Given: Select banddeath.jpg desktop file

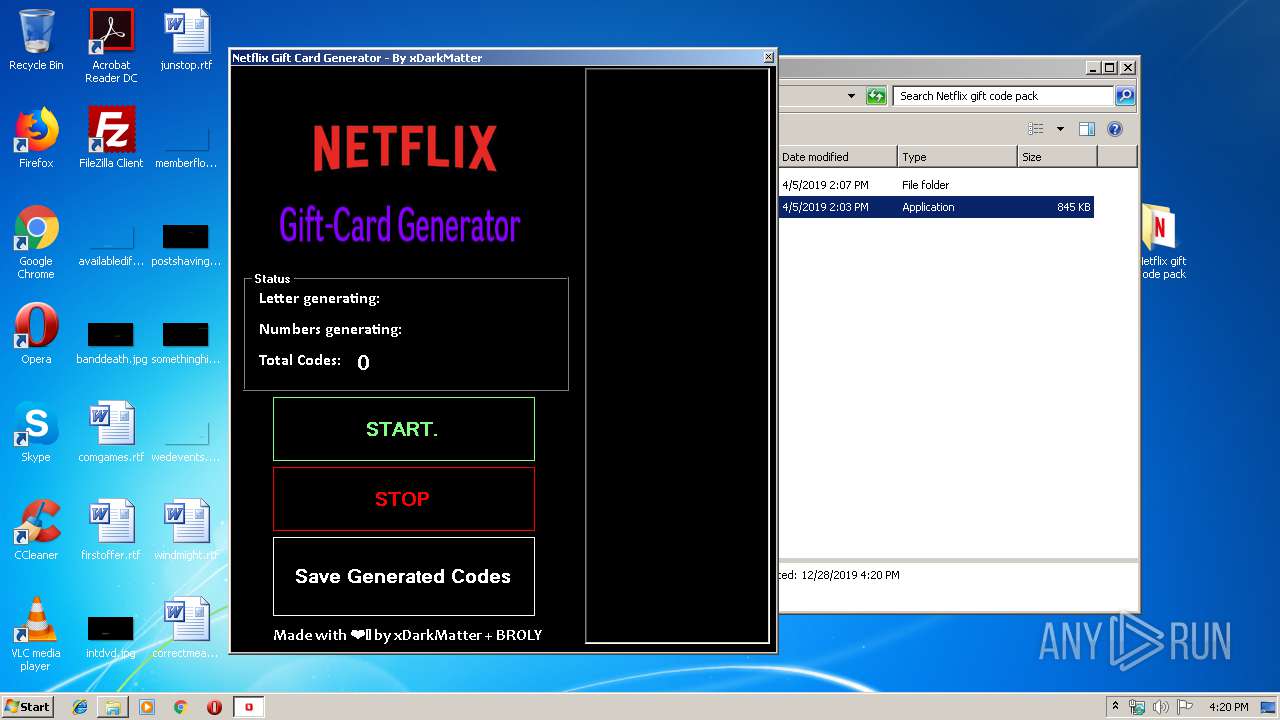Looking at the screenshot, I should [x=111, y=341].
